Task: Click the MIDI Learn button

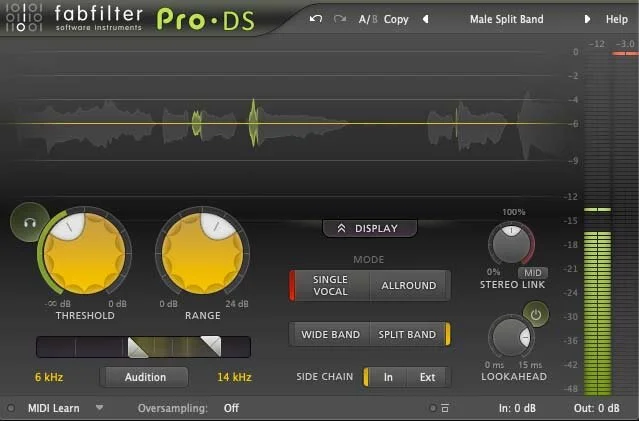Action: pos(54,408)
